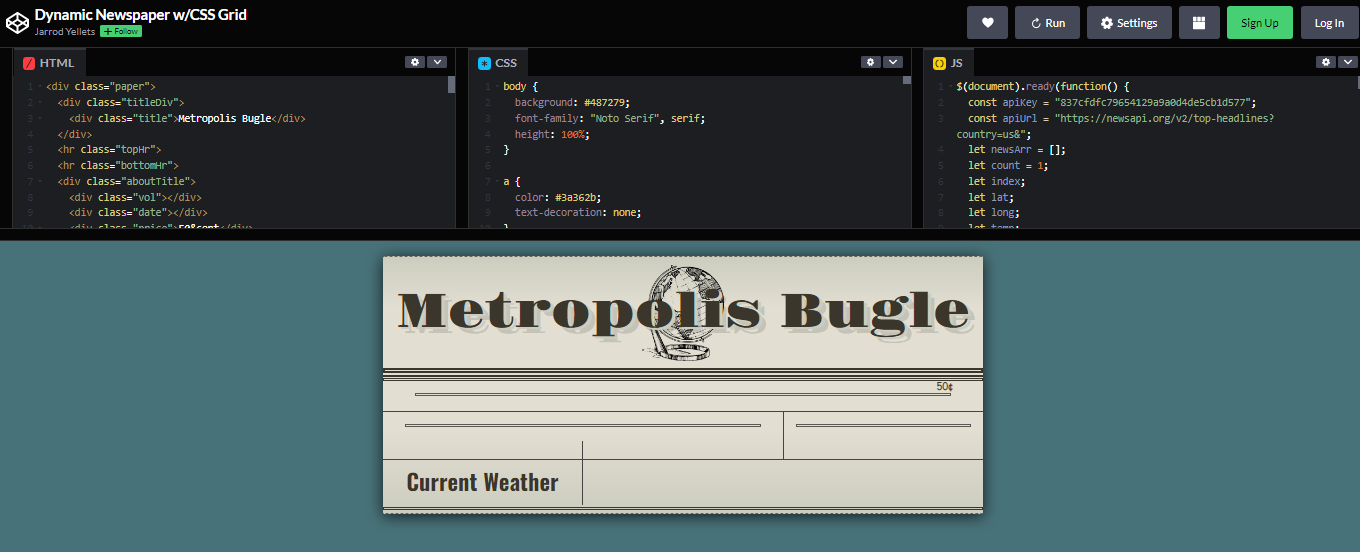
Task: Click the text-decoration: none CSS line
Action: (x=578, y=212)
